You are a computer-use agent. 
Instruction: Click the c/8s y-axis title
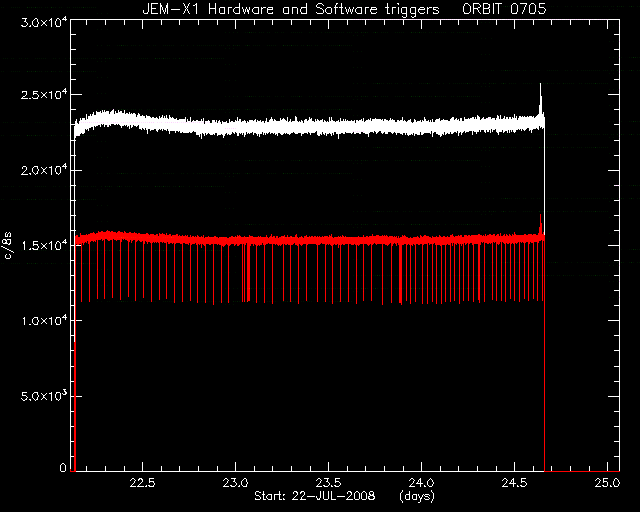8,246
